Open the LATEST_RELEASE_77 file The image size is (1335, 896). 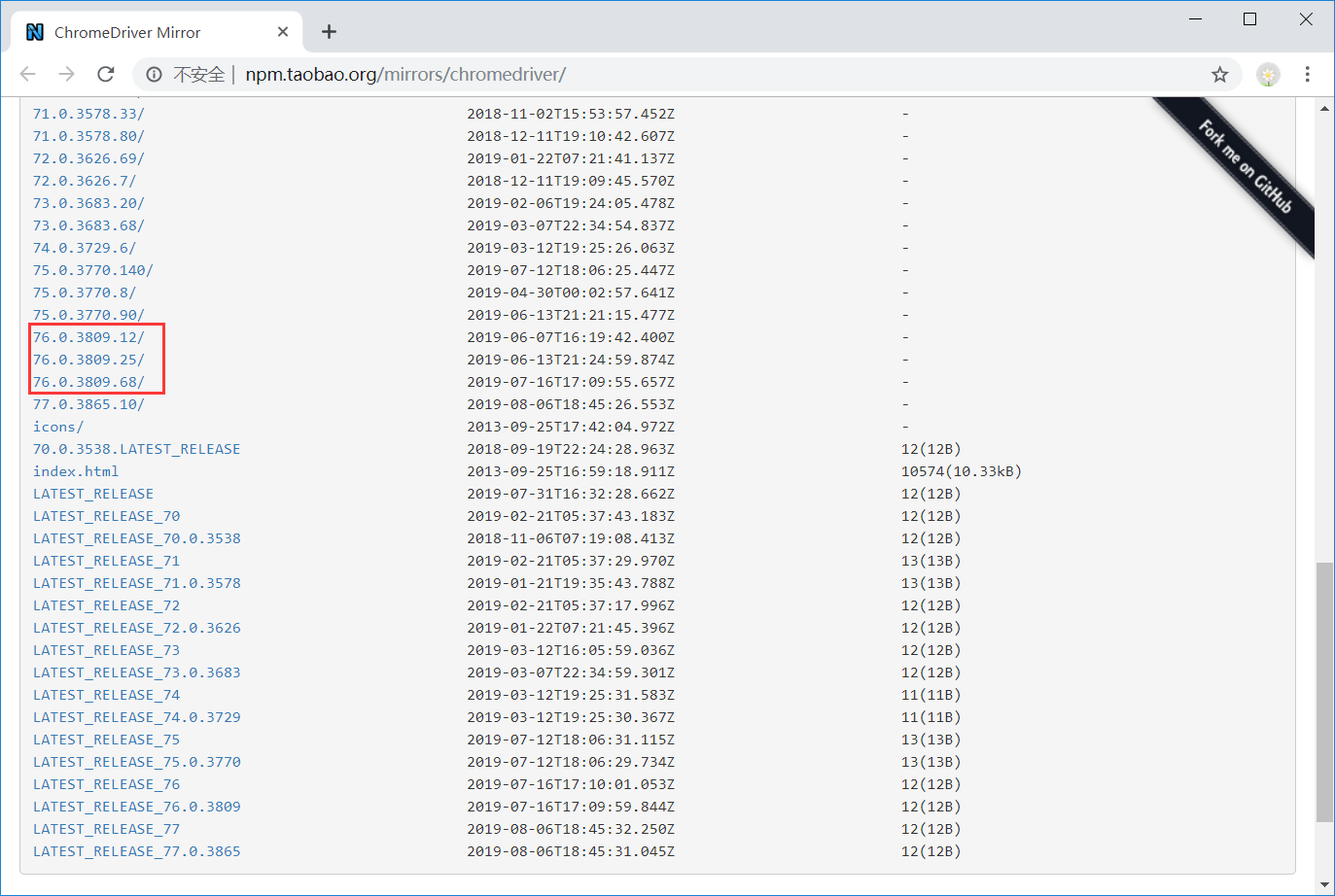coord(106,829)
